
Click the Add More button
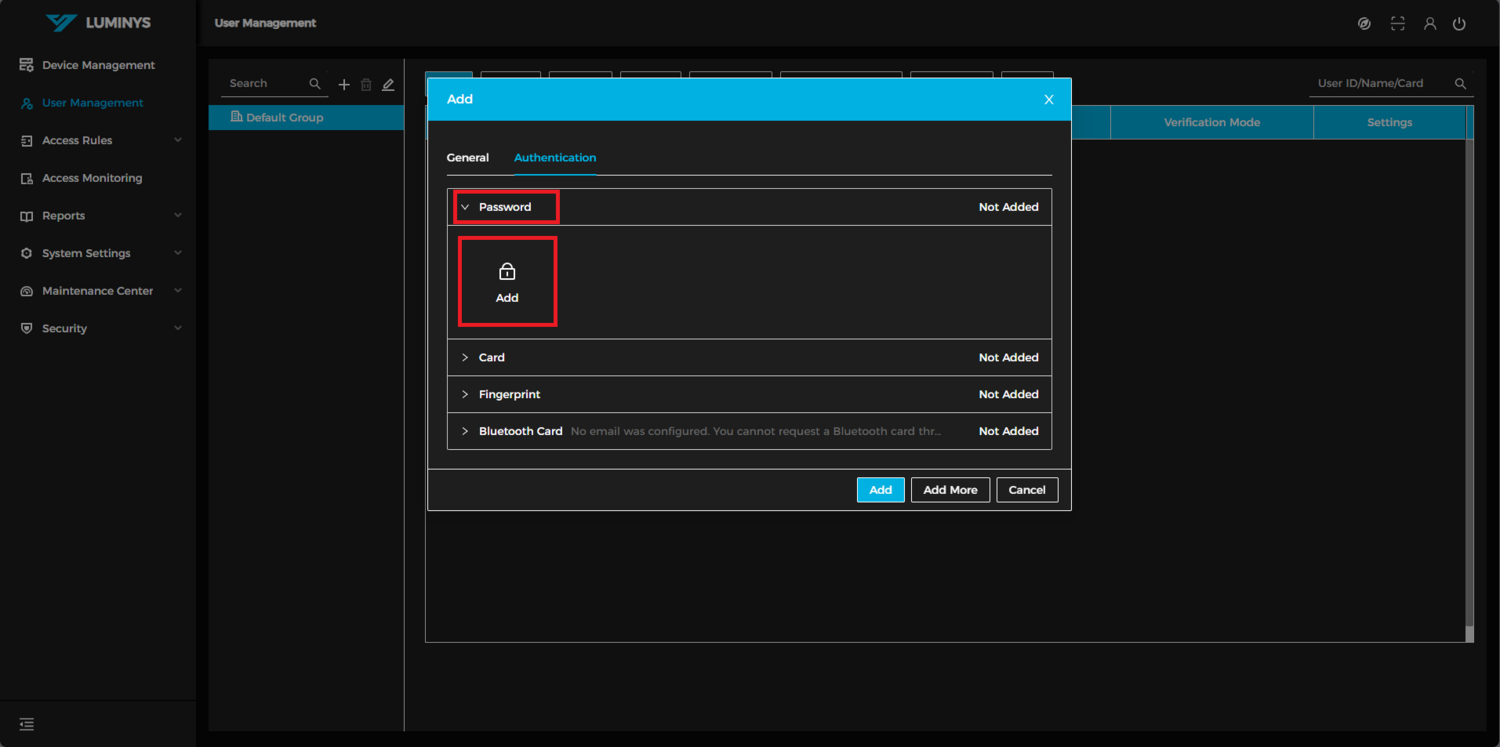(x=950, y=489)
